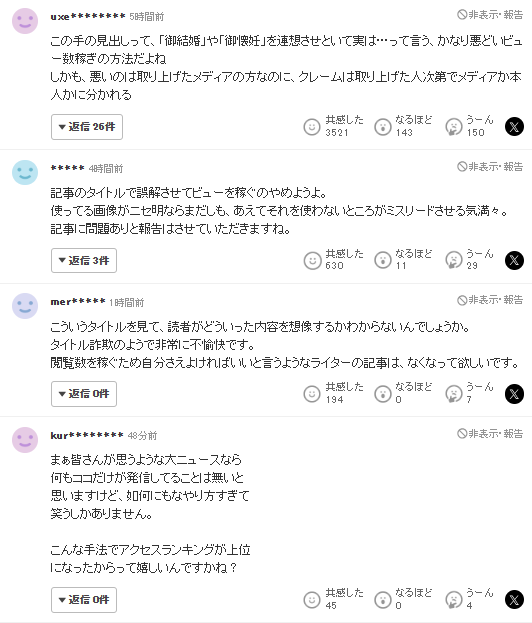Viewport: 532px width, 623px height.
Task: Hide or report uxe comment
Action: 490,15
